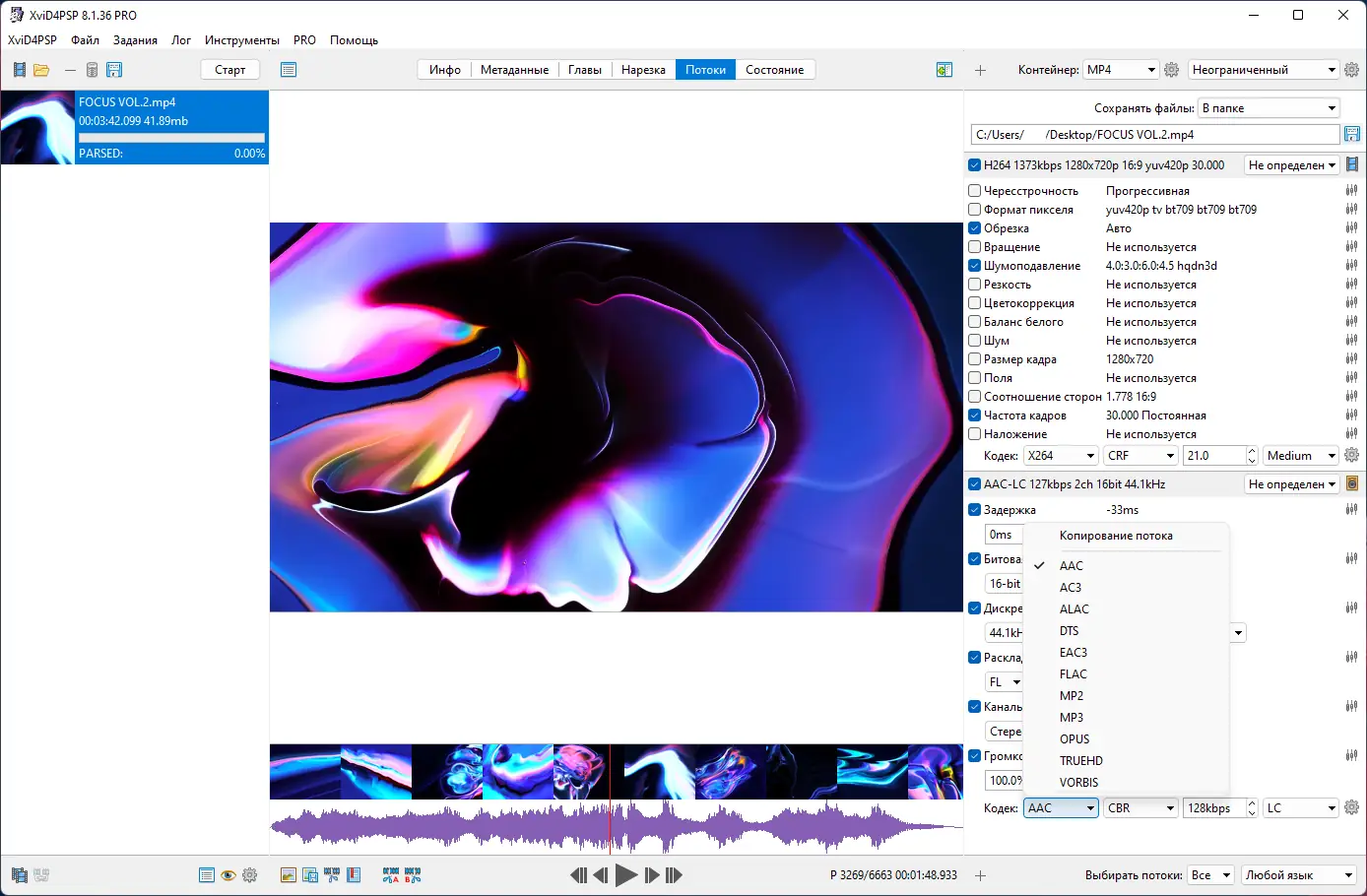1367x896 pixels.
Task: Click the PARSED progress bar
Action: [171, 138]
